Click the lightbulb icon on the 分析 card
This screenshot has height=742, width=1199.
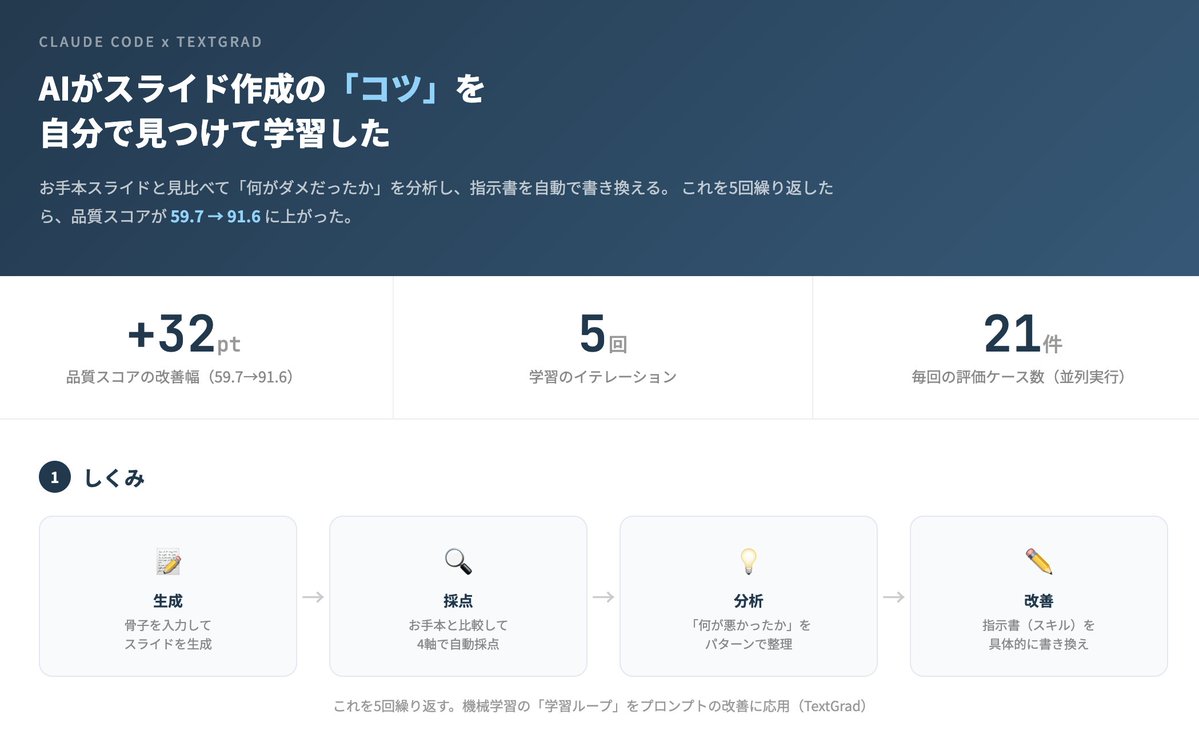[x=748, y=561]
